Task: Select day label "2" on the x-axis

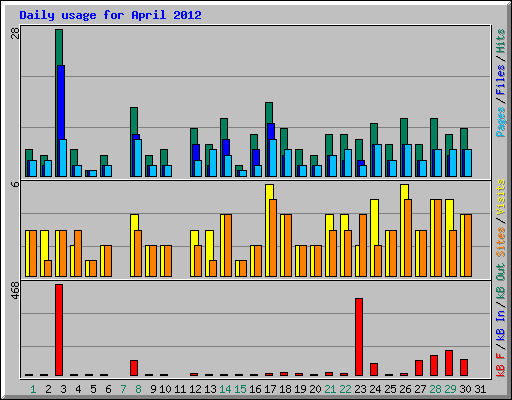Action: coord(48,389)
